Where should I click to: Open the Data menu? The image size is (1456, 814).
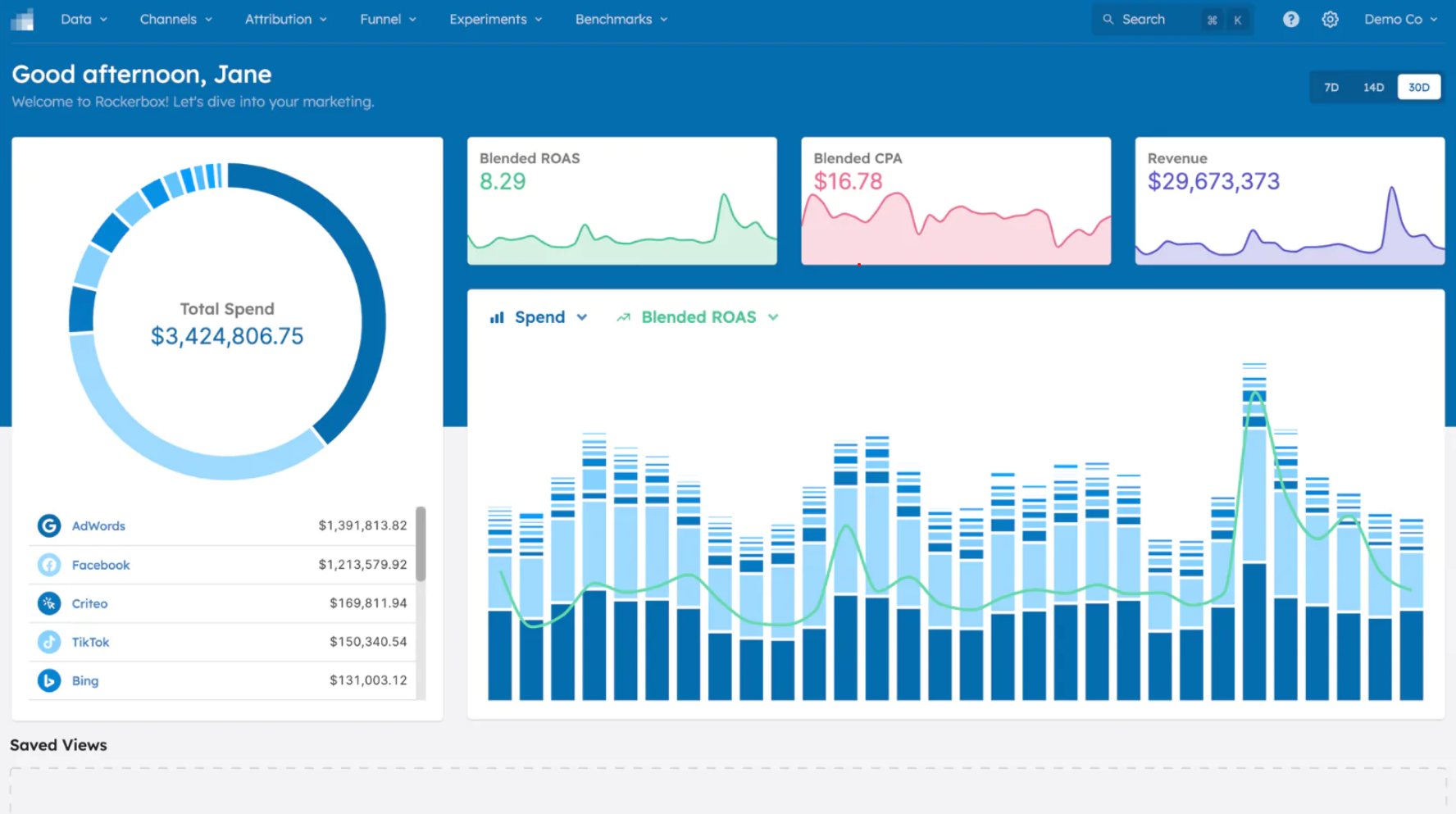(x=84, y=20)
